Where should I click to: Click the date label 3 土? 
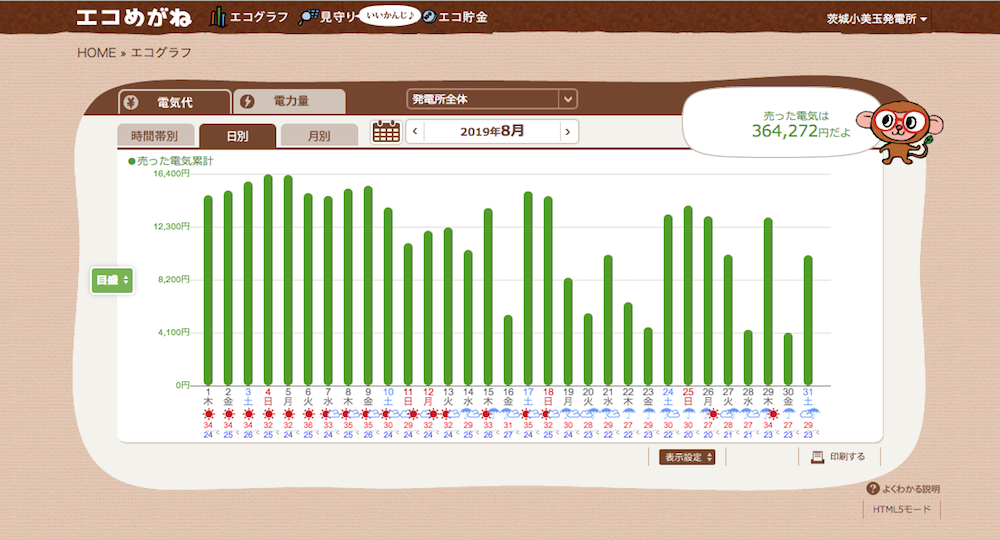[x=248, y=397]
